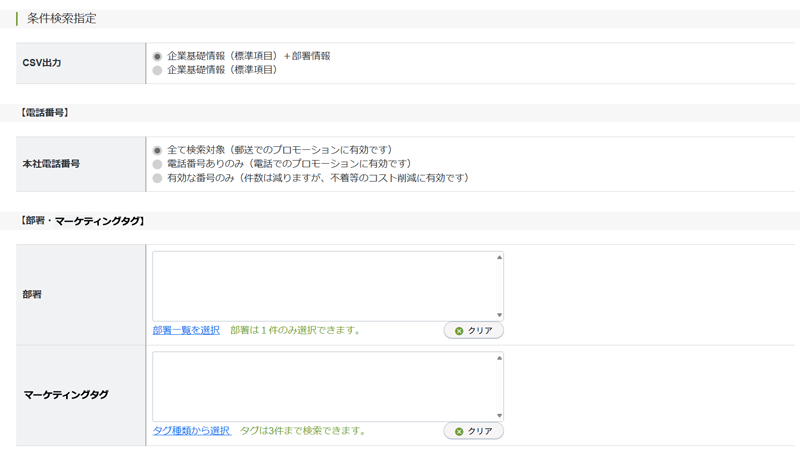
Task: Choose 電話番号ありのみ radio button
Action: pyautogui.click(x=157, y=163)
